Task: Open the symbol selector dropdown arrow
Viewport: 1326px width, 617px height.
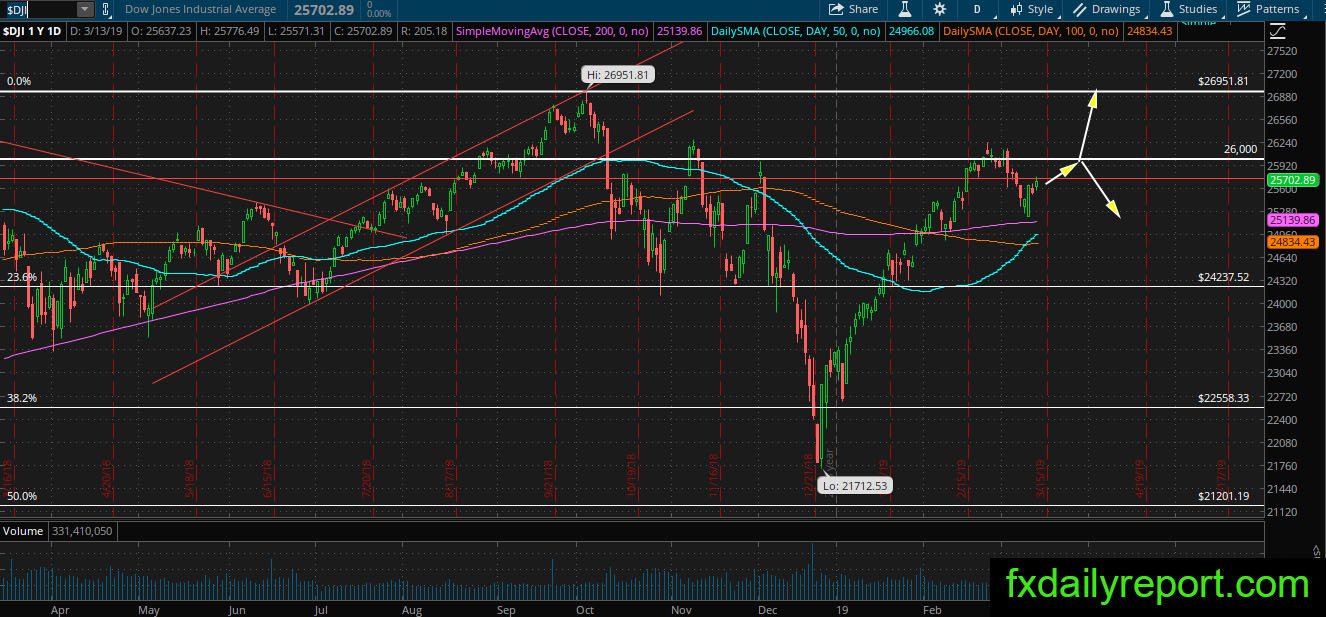Action: tap(84, 9)
